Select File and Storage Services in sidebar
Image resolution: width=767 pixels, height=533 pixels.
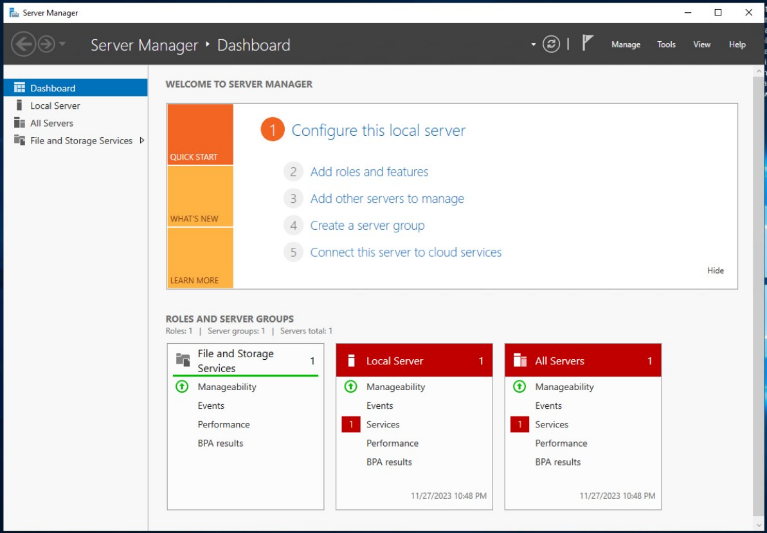pyautogui.click(x=75, y=141)
